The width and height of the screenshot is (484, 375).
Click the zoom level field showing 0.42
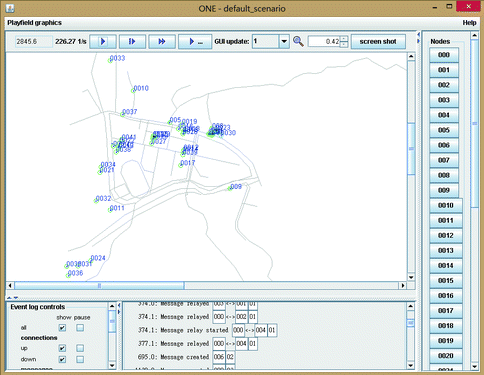(x=324, y=42)
